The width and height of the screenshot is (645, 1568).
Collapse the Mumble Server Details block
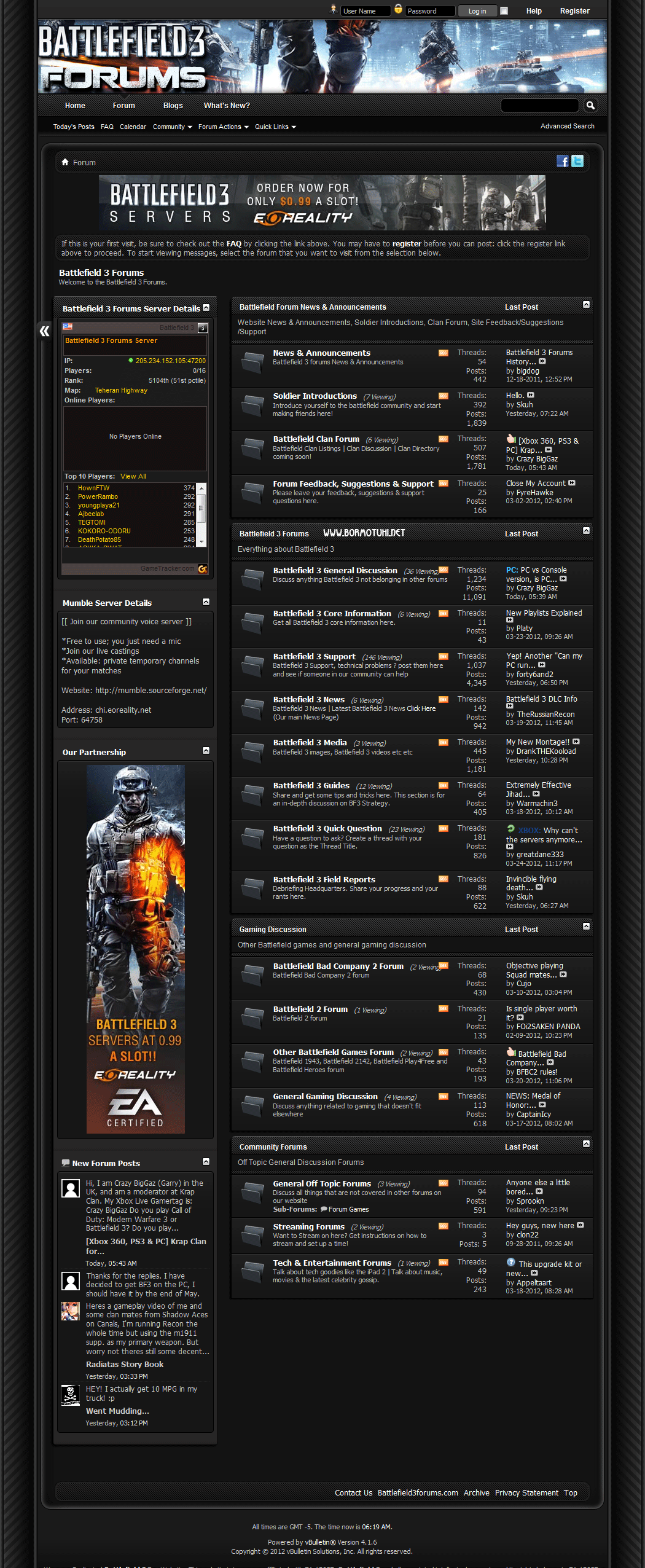(x=206, y=602)
